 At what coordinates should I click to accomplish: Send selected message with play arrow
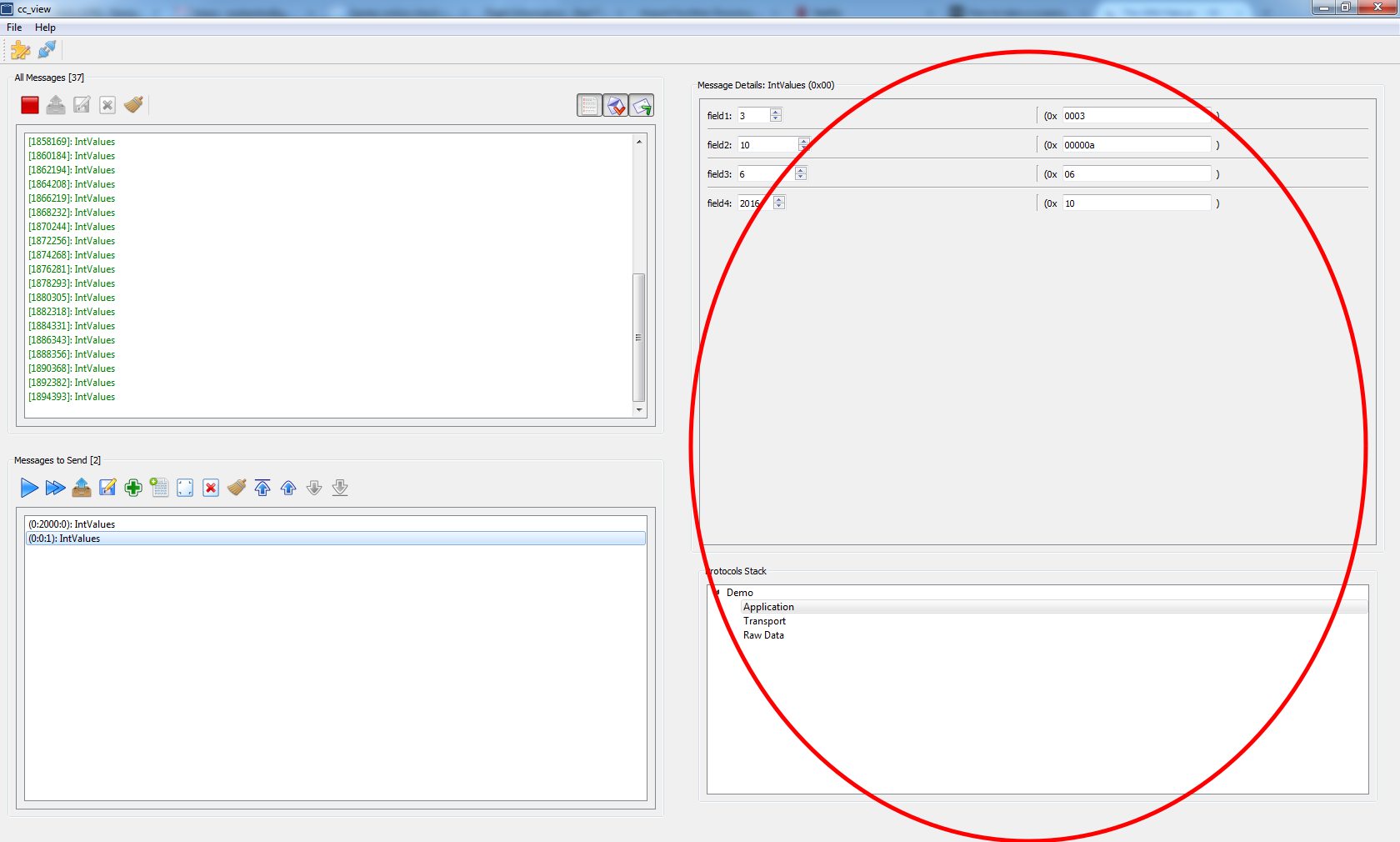(29, 488)
